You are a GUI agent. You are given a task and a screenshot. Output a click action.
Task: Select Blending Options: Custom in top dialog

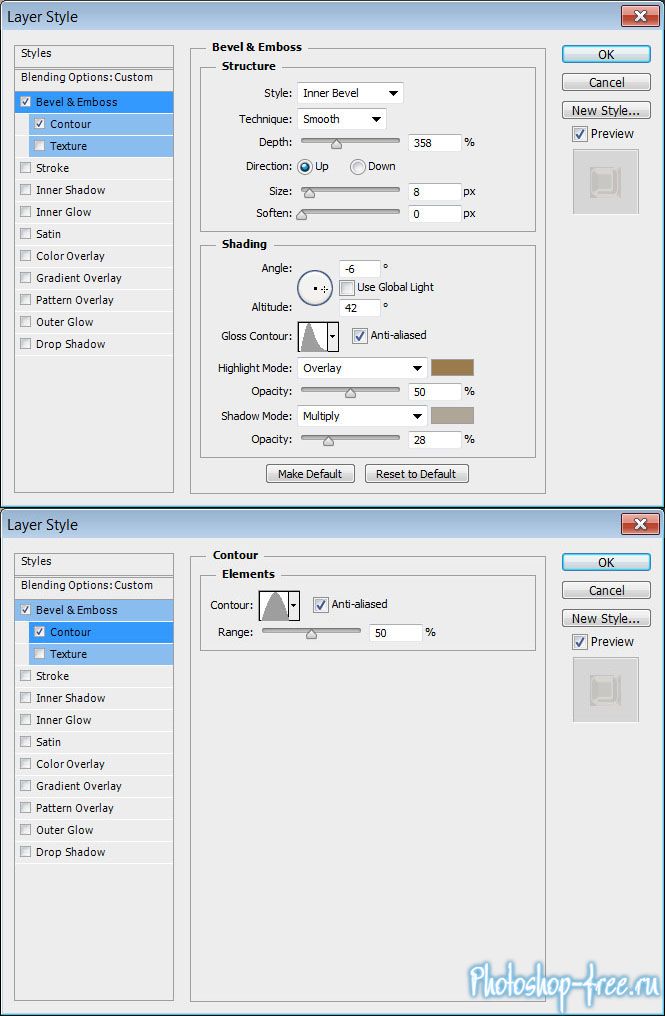tap(87, 77)
